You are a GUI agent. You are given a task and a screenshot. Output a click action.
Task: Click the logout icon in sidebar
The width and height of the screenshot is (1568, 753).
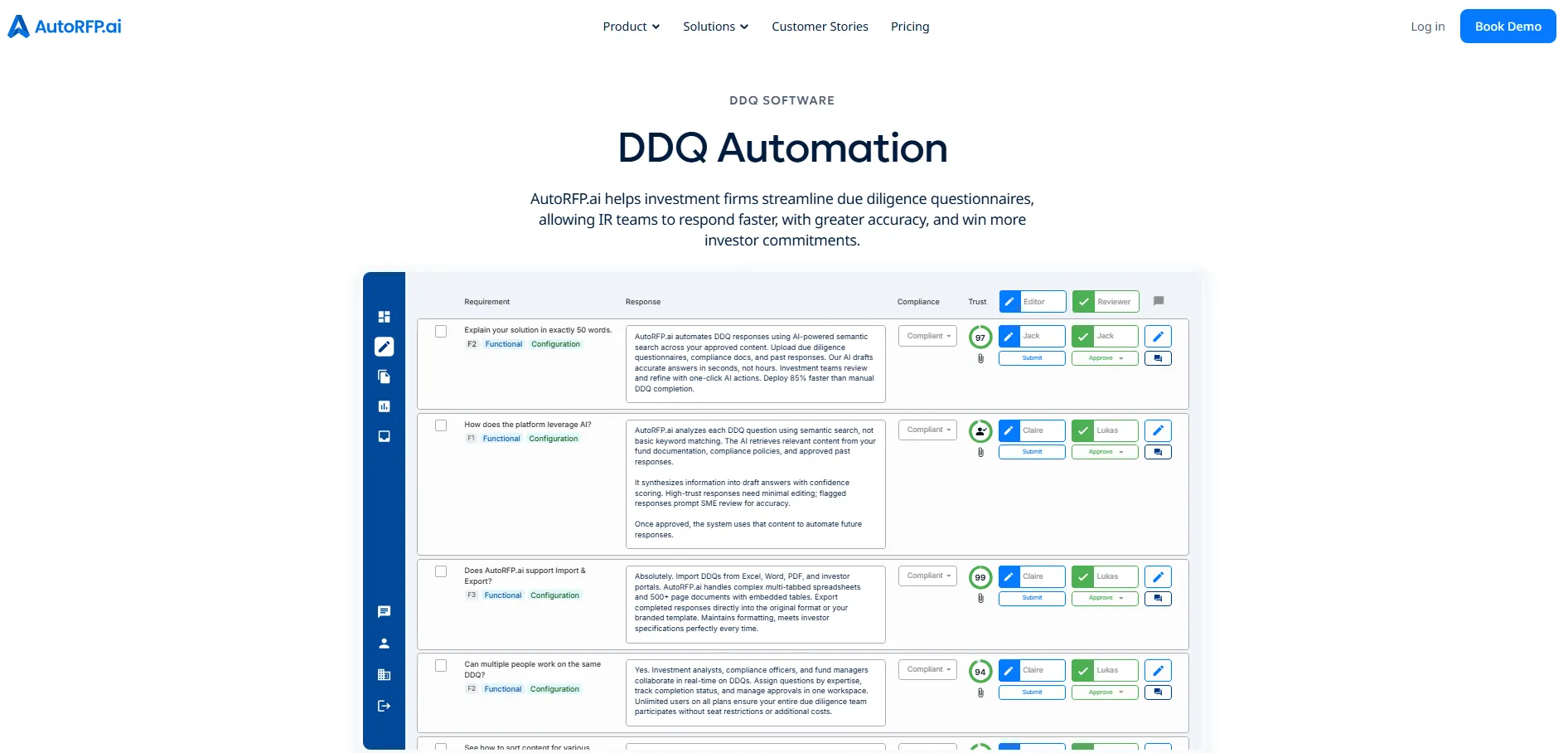click(x=384, y=707)
